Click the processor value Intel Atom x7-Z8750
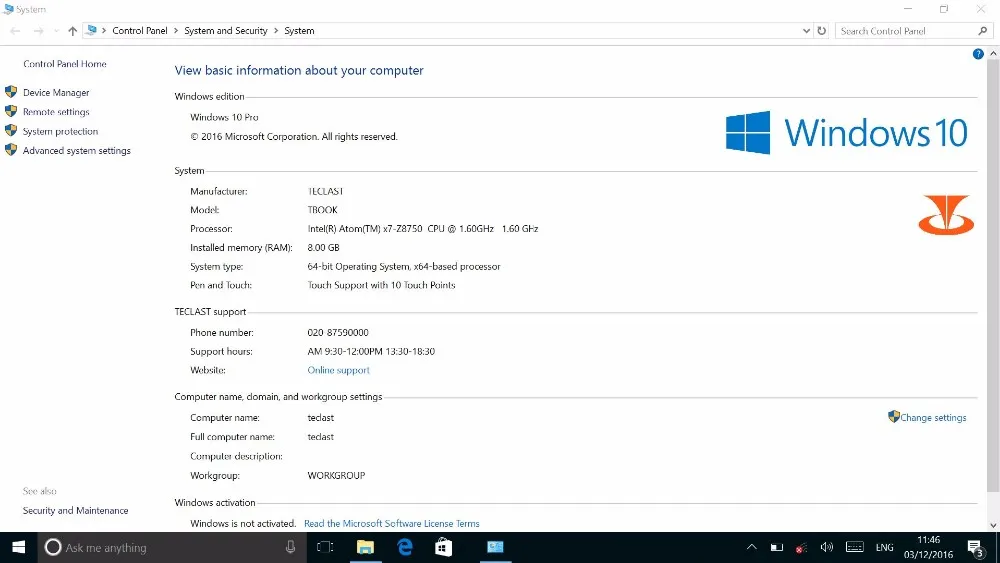 tap(423, 228)
